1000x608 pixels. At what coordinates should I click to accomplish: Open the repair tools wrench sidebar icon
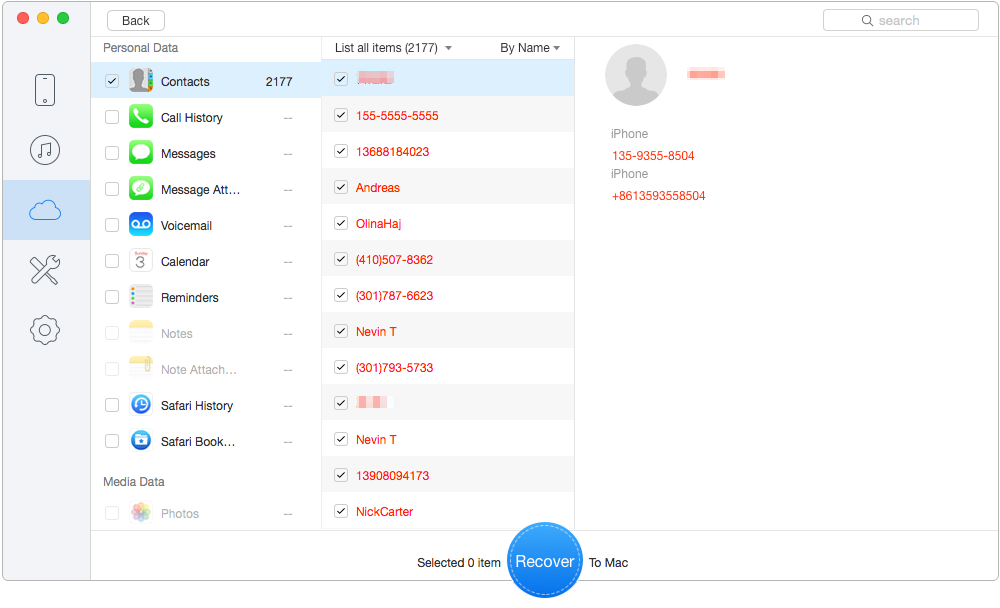tap(45, 270)
